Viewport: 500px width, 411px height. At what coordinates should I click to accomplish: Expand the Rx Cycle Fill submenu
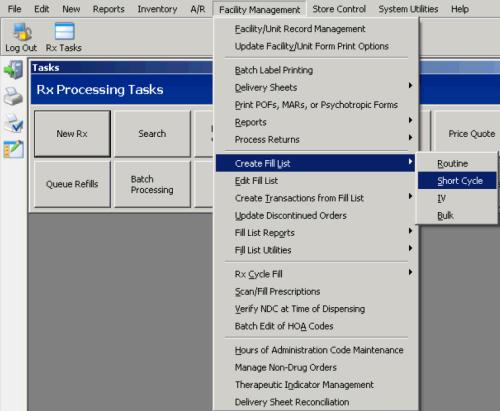click(x=315, y=274)
